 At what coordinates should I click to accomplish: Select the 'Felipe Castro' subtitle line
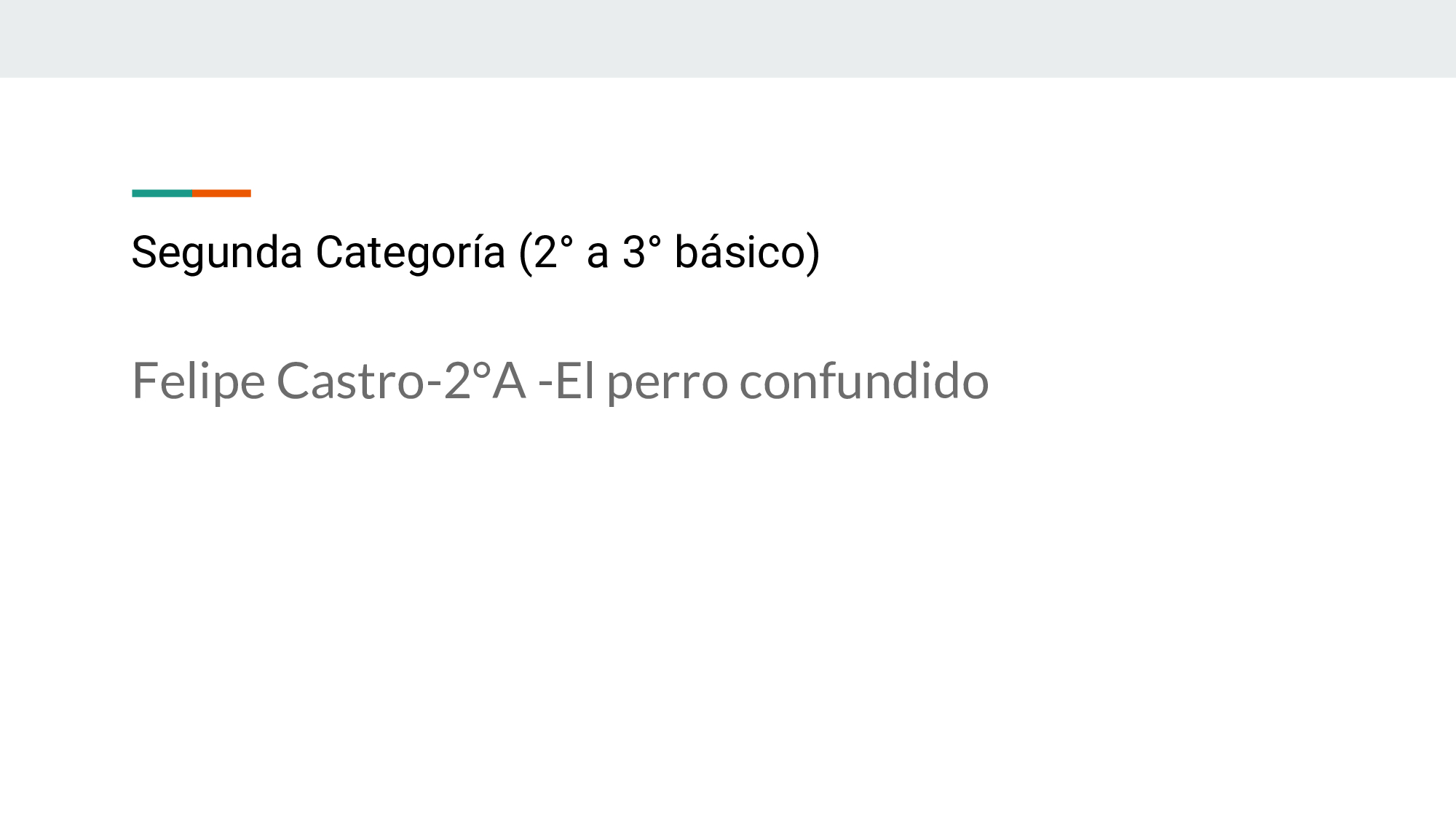pos(560,381)
